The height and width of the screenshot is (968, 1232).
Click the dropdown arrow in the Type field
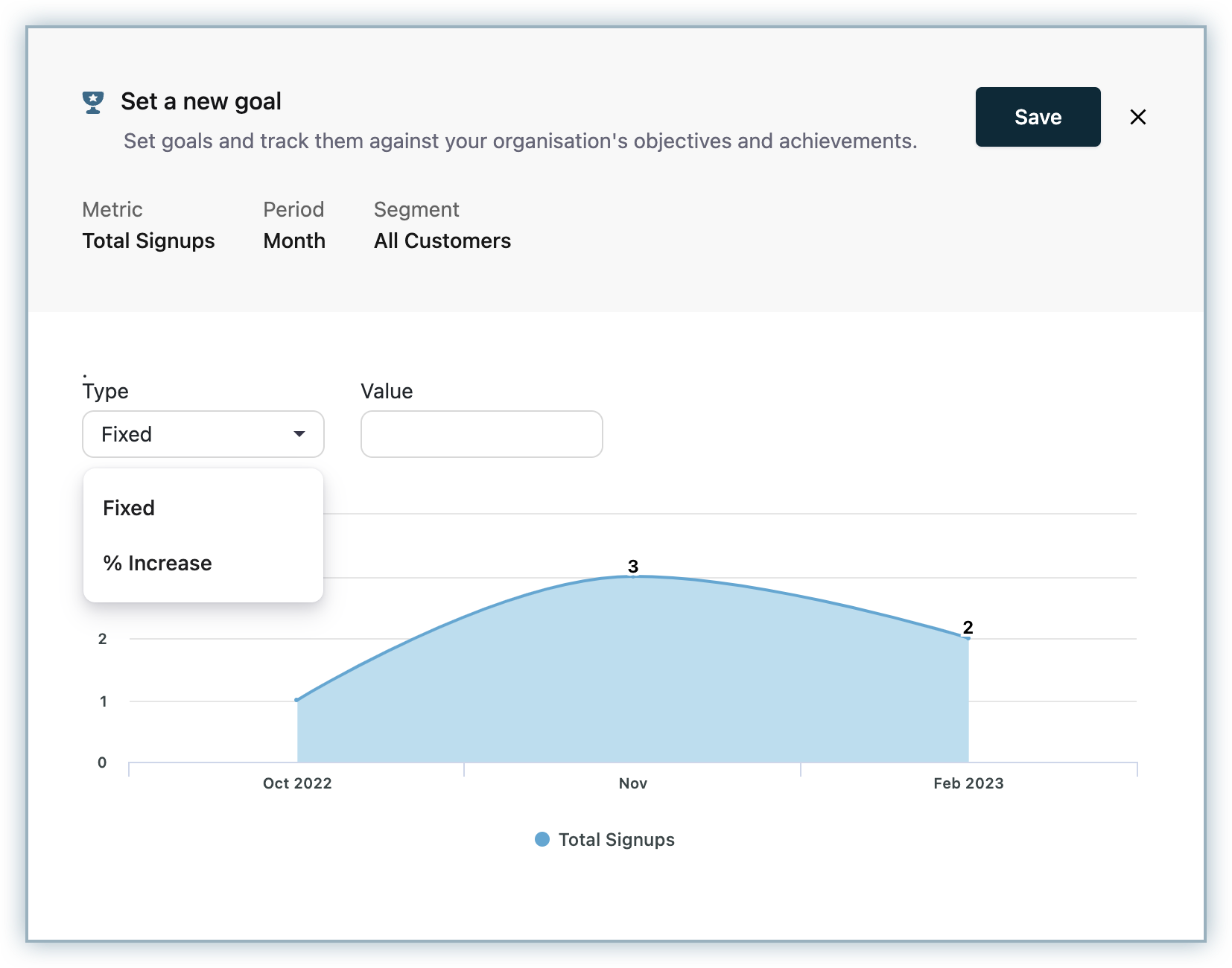(x=299, y=434)
